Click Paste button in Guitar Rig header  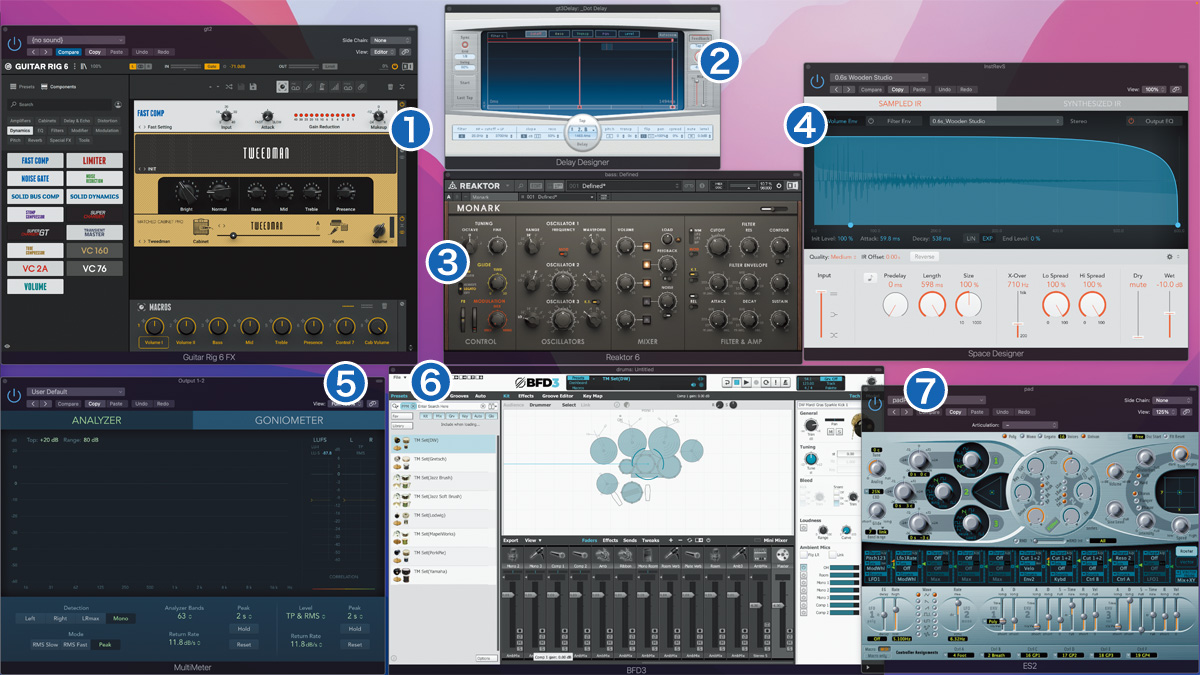[x=116, y=52]
